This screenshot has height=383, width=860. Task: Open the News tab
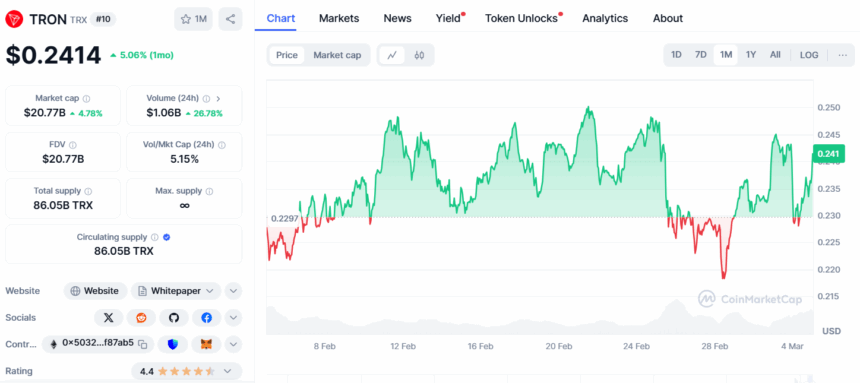tap(398, 18)
